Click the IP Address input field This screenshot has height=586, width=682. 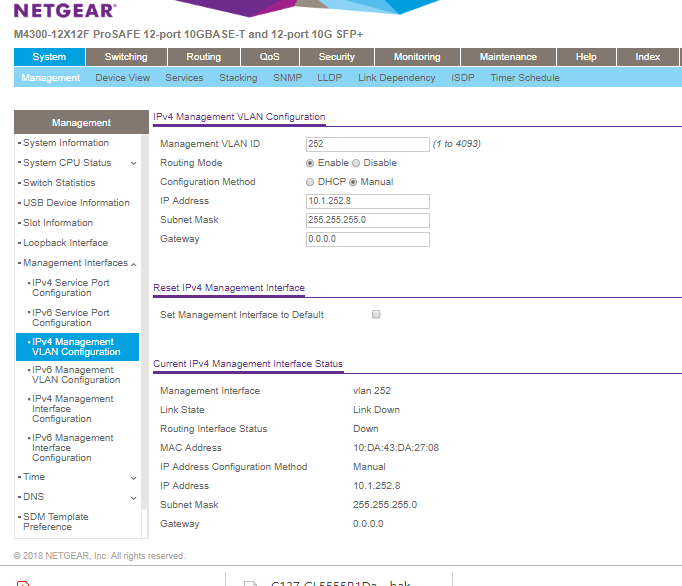[x=368, y=201]
